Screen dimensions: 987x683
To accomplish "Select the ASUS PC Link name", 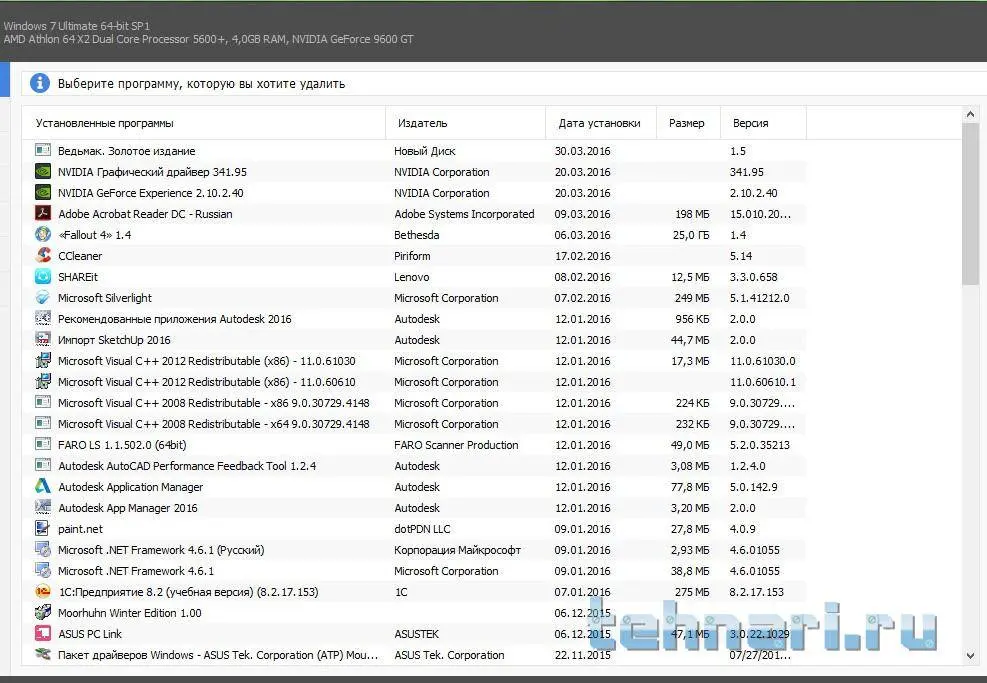I will pos(90,634).
